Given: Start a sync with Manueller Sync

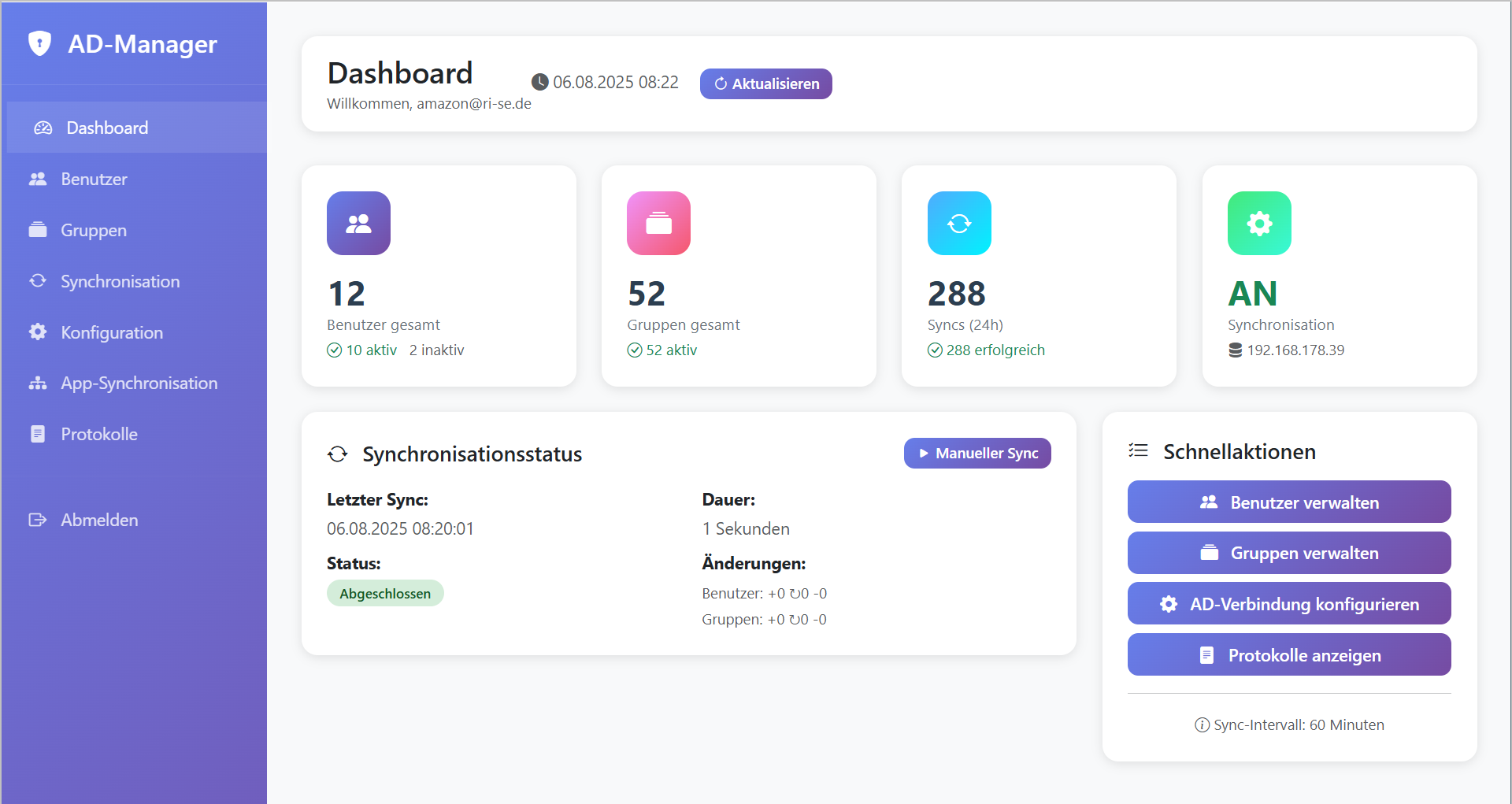Looking at the screenshot, I should click(976, 454).
